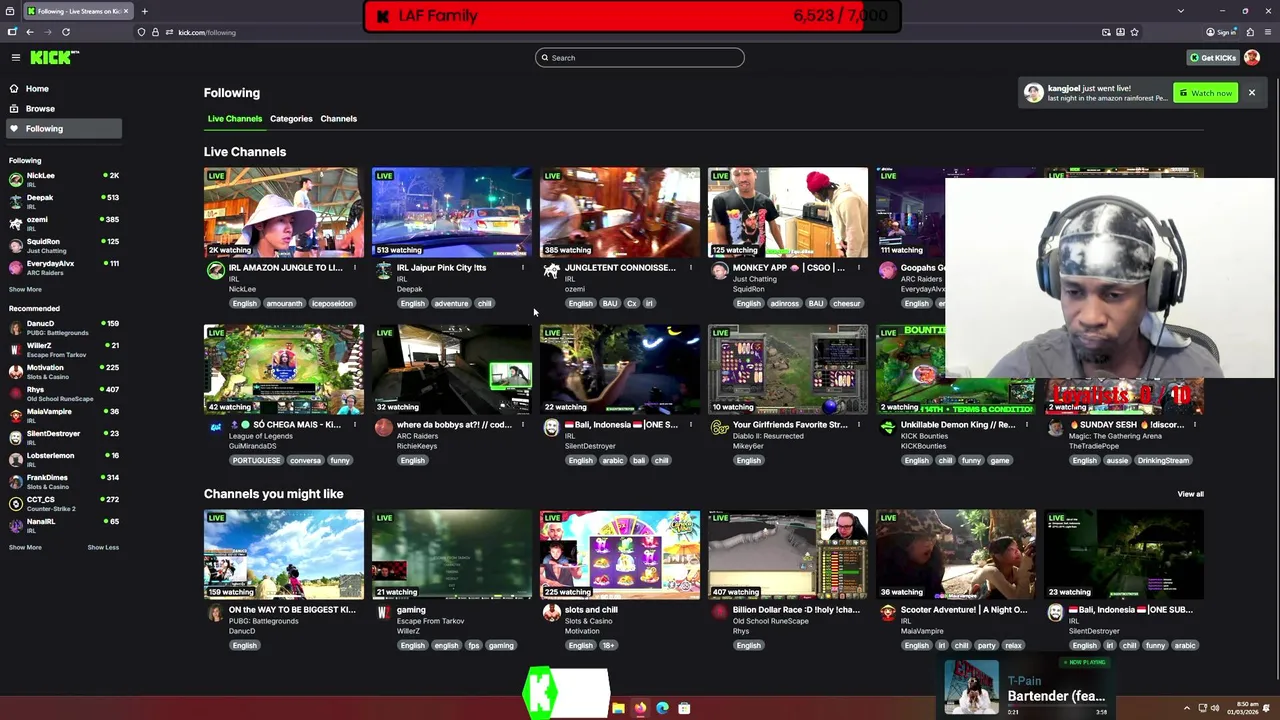
Task: Click MikeyBer channel avatar on card
Action: 719,428
